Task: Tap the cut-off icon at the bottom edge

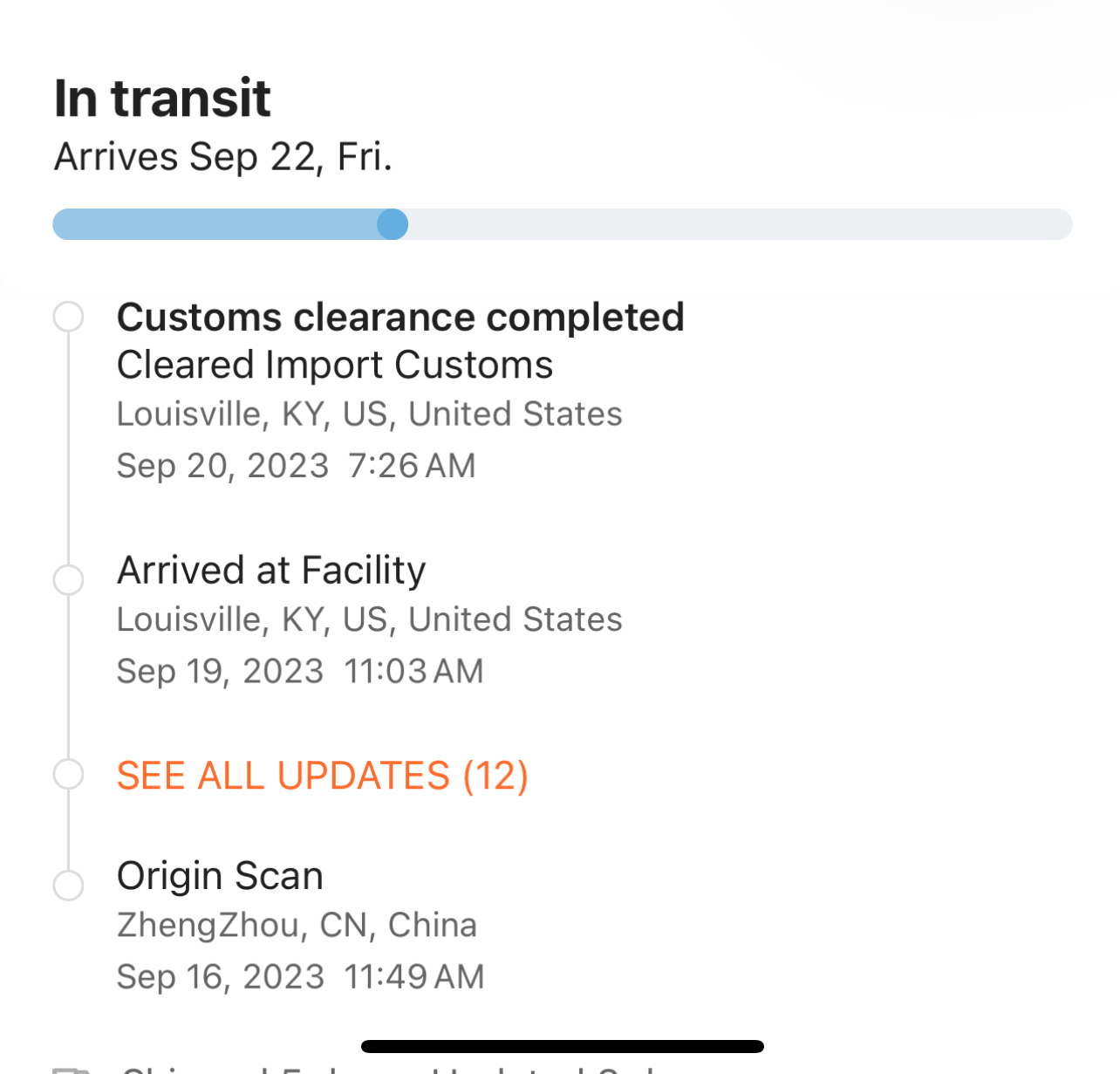Action: 72,1069
